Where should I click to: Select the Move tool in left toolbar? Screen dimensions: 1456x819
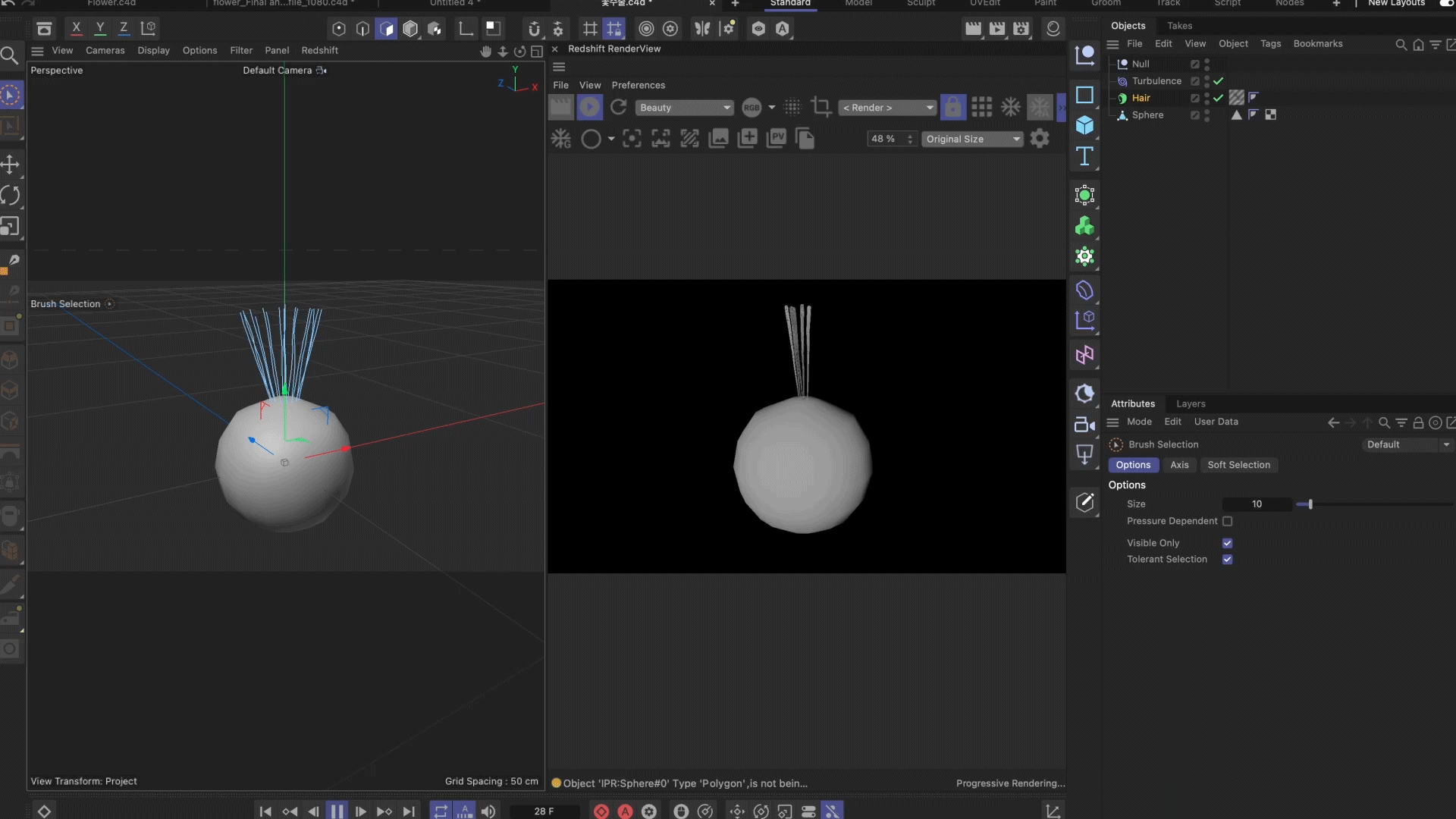click(x=11, y=165)
